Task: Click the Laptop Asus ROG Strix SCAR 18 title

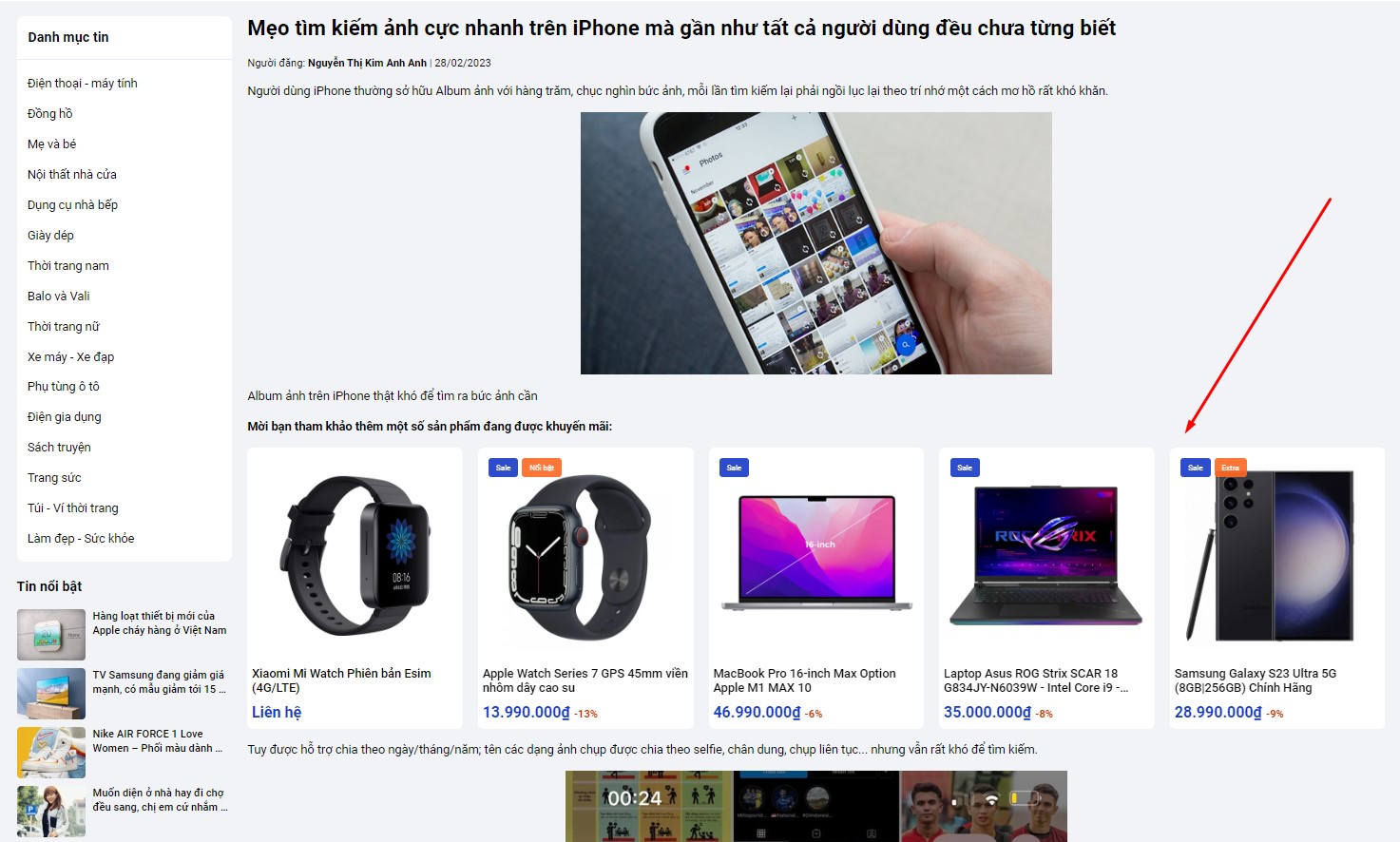Action: (x=1036, y=680)
